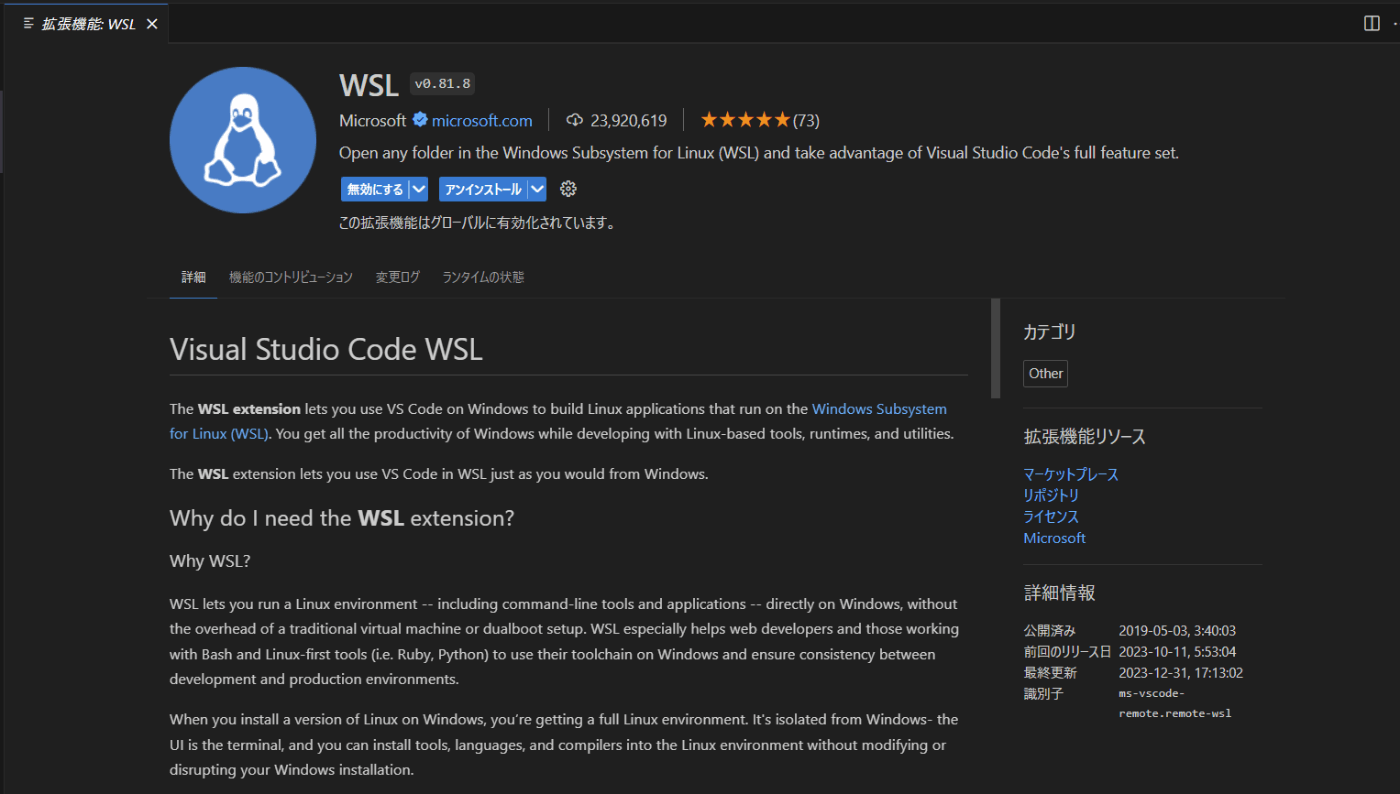
Task: Open the microsoft.com publisher link
Action: [482, 121]
